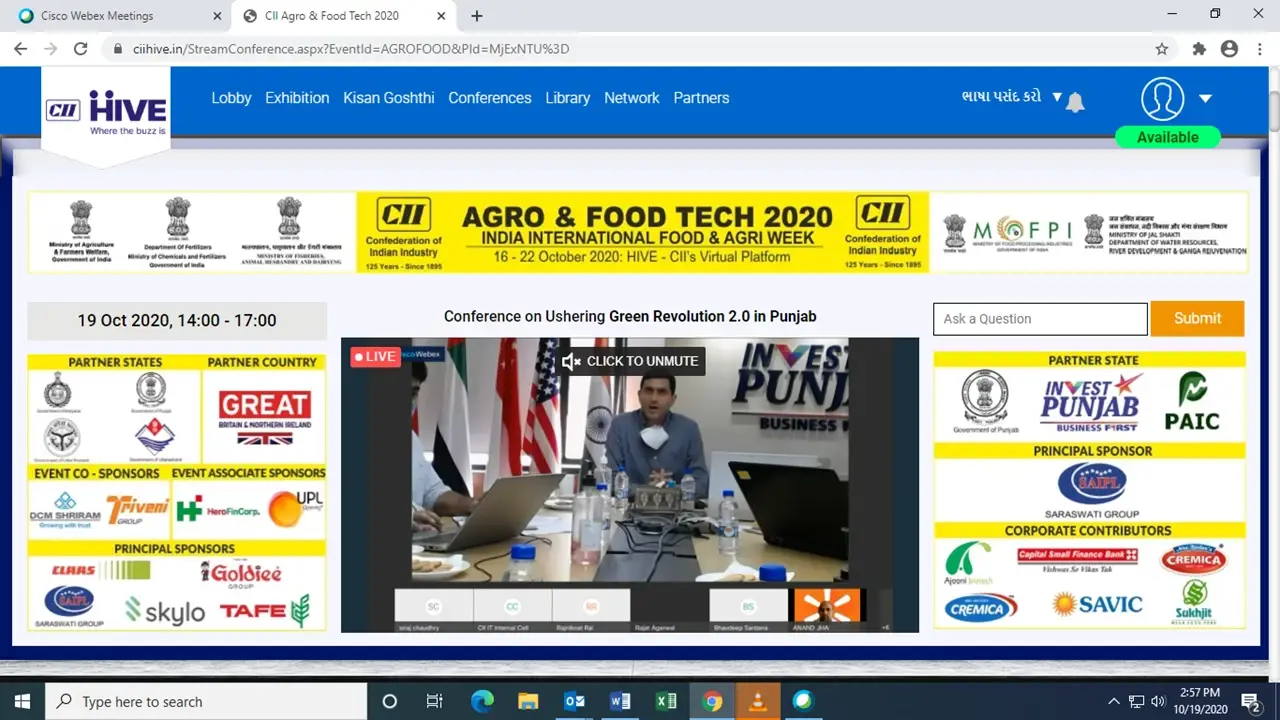Switch to Cisco Webex Meetings tab
This screenshot has width=1280, height=720.
[115, 16]
